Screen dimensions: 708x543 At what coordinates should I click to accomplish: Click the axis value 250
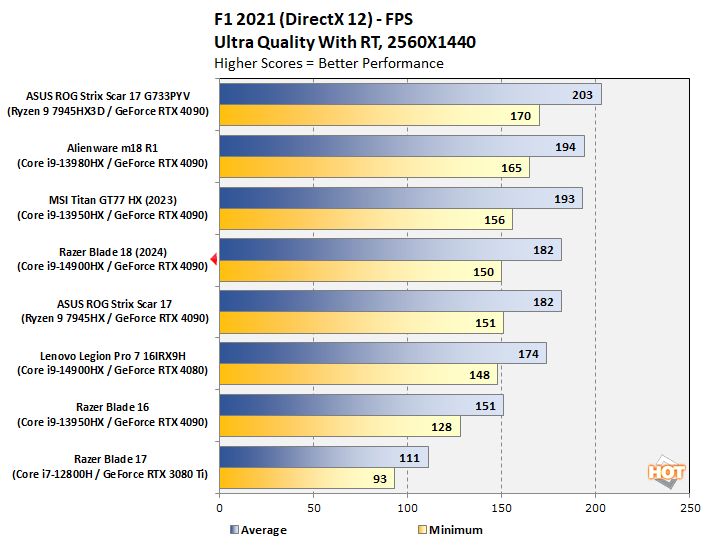(x=690, y=508)
